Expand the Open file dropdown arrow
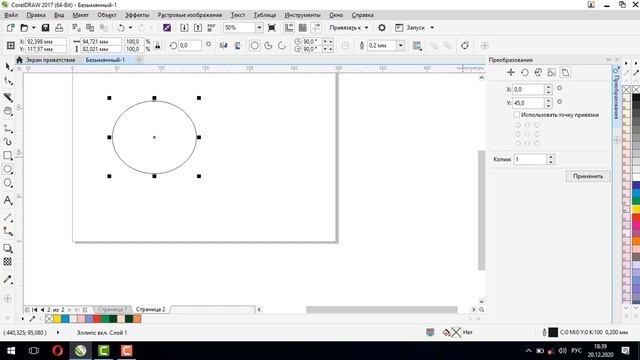The height and width of the screenshot is (360, 640). pos(33,28)
